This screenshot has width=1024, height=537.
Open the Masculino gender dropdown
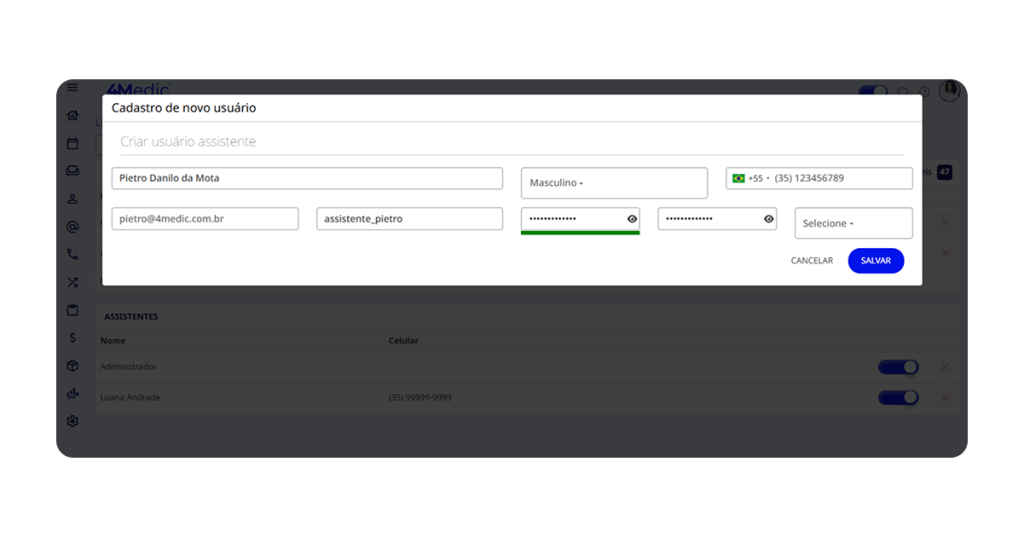[613, 183]
